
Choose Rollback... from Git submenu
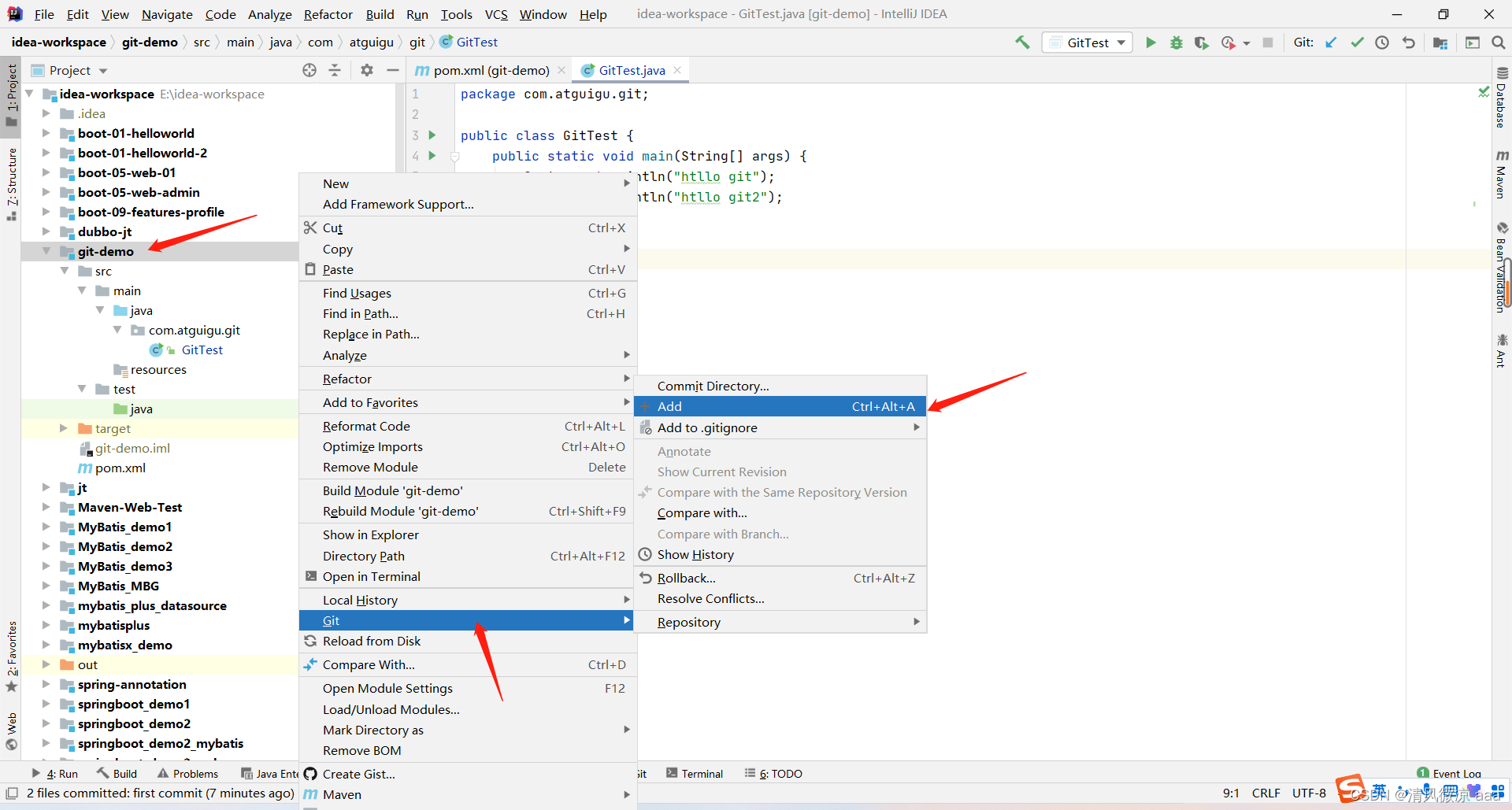780,578
